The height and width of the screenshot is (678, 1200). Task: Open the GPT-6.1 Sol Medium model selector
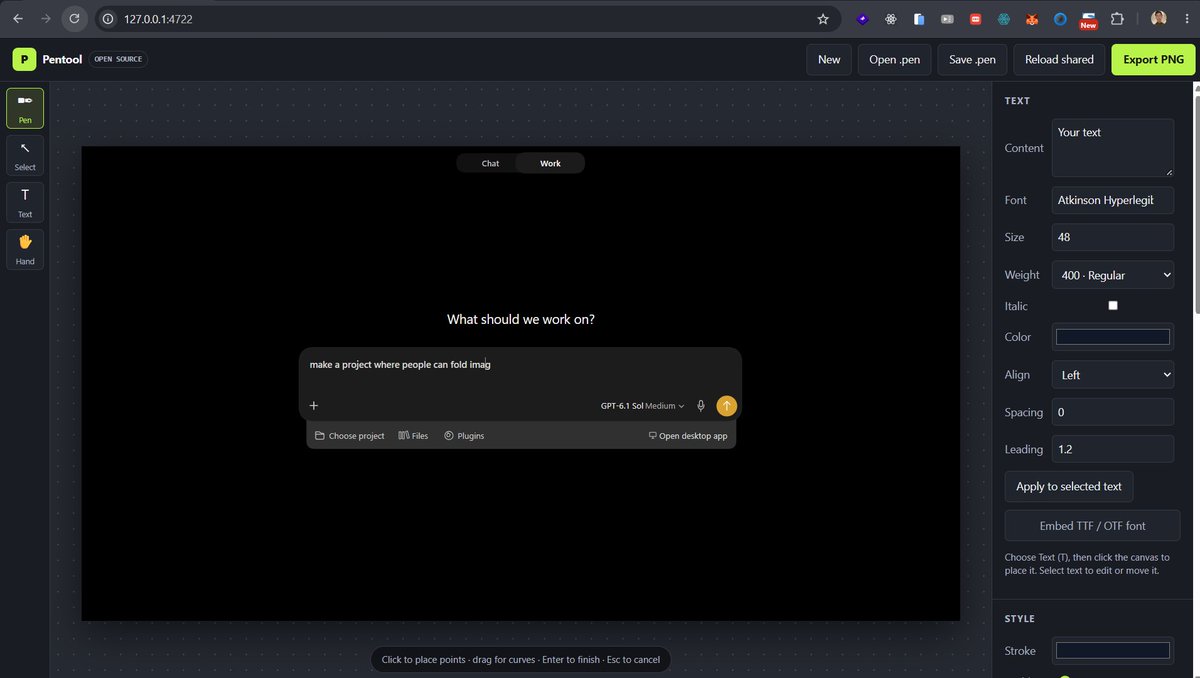[x=642, y=406]
